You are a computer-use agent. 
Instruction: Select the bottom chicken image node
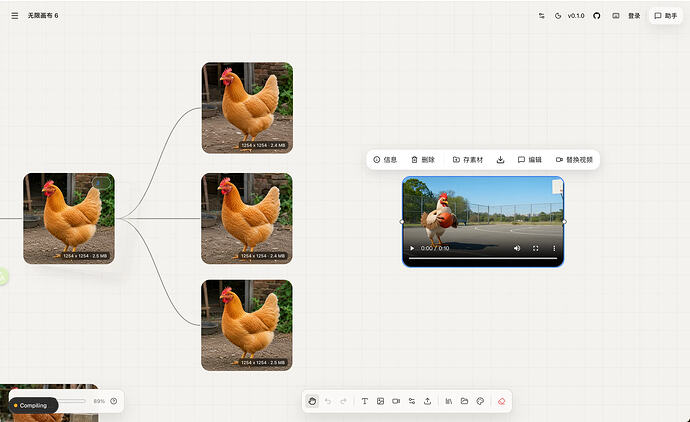point(247,325)
